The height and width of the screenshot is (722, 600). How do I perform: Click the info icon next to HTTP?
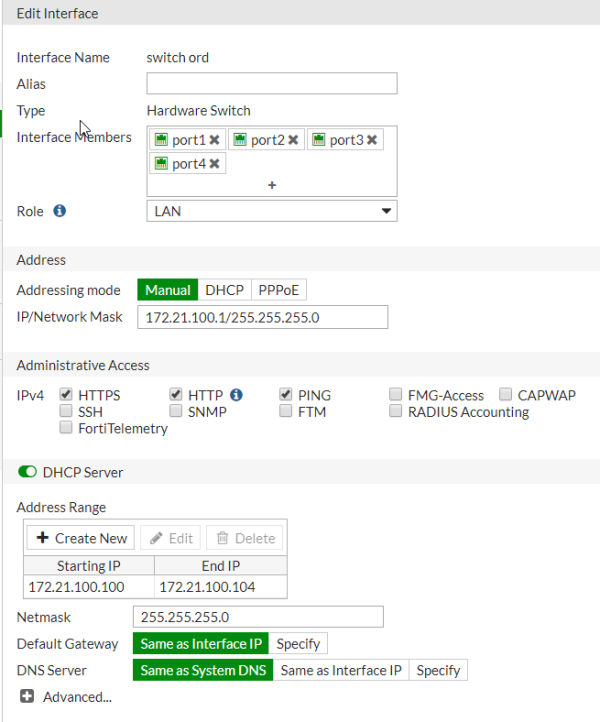[x=236, y=395]
